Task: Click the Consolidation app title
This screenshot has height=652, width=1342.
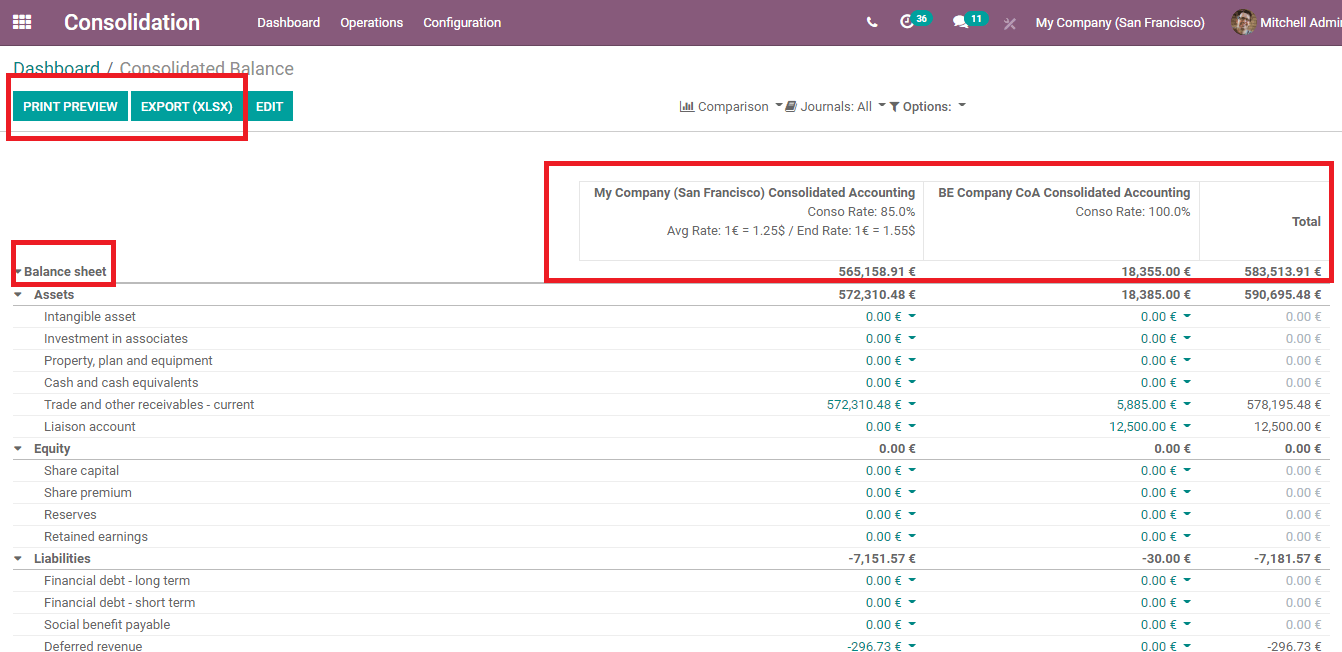Action: [x=132, y=22]
